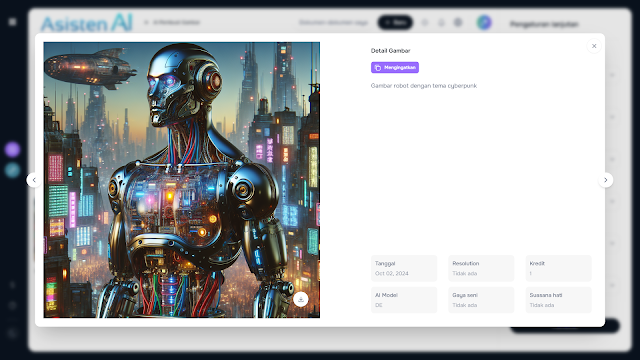Click the Kredit info card
Viewport: 640px width, 360px height.
[558, 268]
